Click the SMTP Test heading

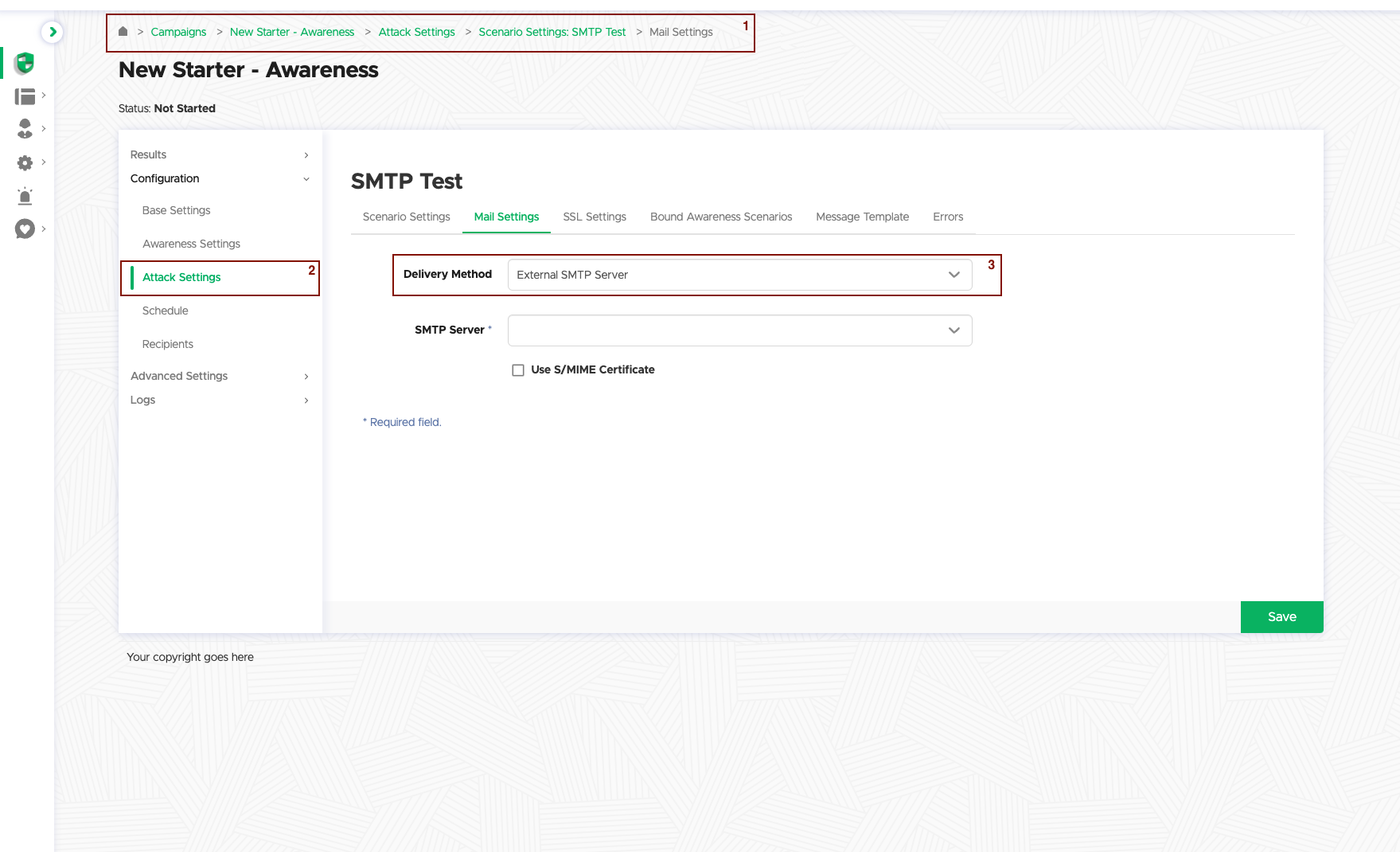(406, 182)
